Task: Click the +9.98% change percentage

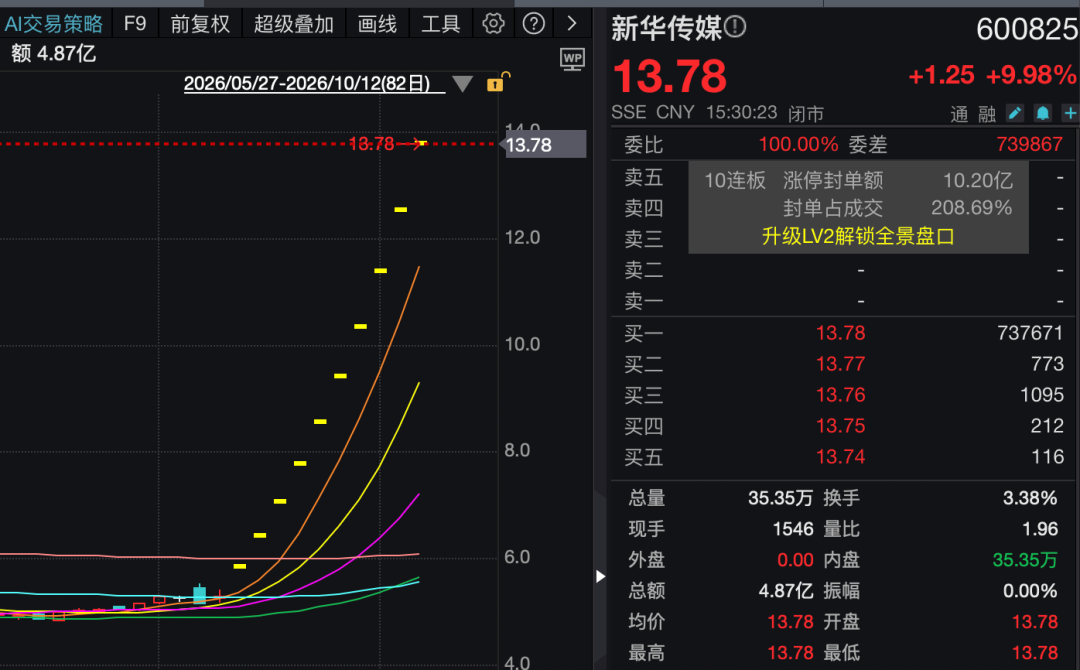Action: click(1030, 75)
